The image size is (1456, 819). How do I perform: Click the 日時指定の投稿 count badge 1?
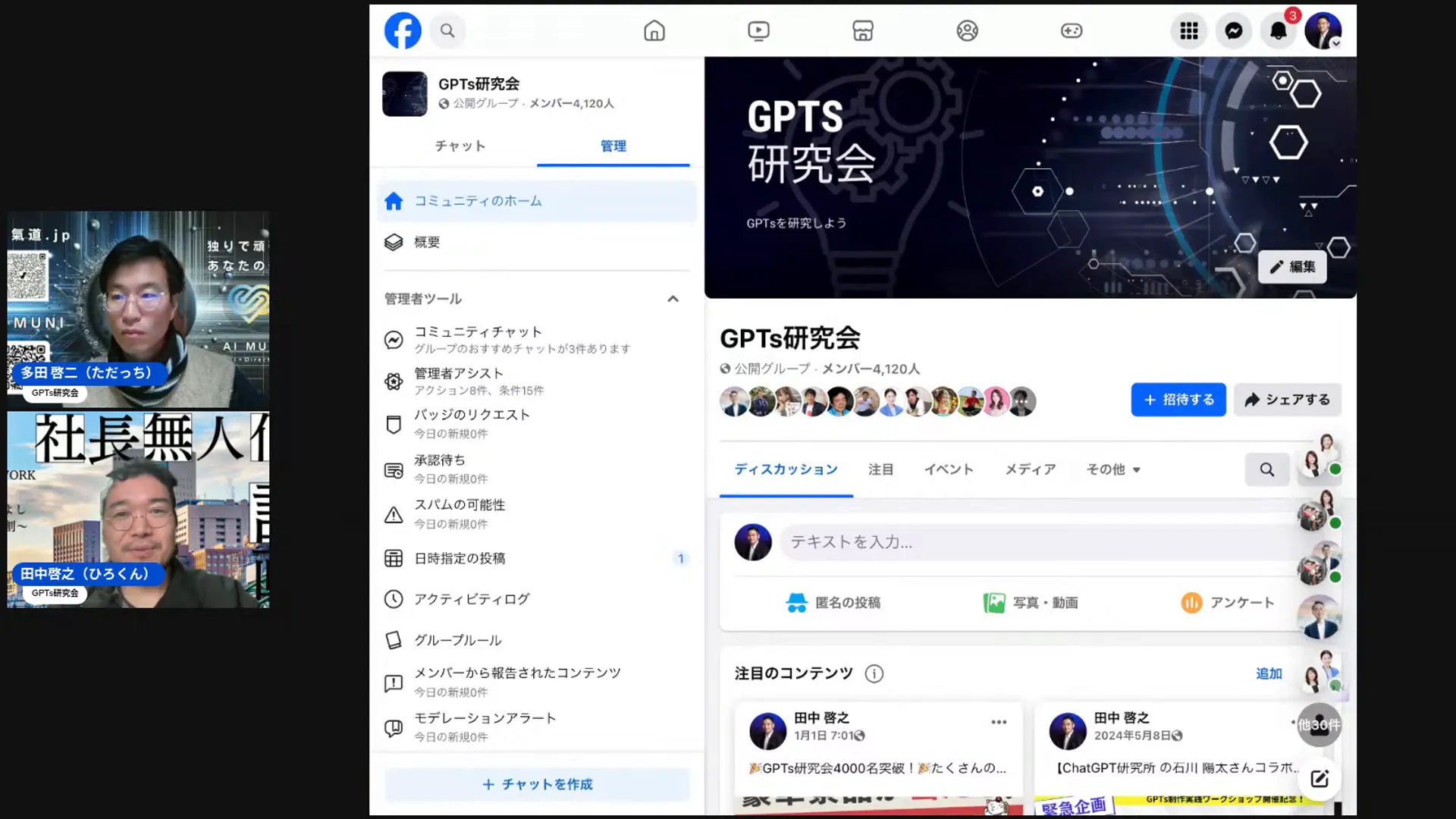680,559
